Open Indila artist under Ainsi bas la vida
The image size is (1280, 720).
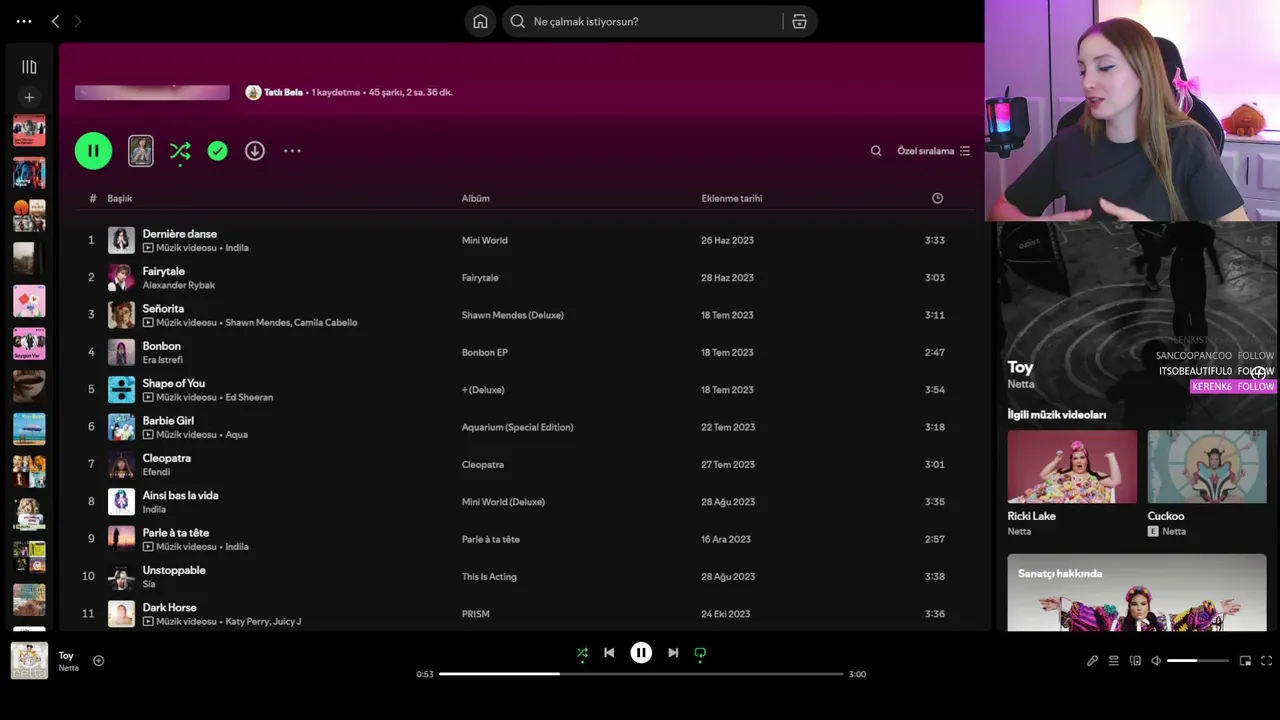[x=154, y=510]
